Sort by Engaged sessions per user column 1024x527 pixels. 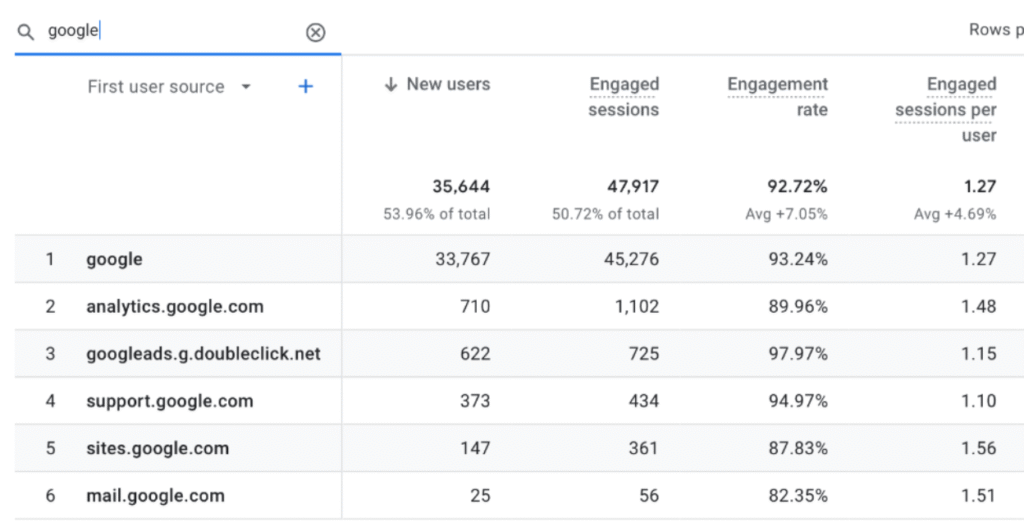946,109
